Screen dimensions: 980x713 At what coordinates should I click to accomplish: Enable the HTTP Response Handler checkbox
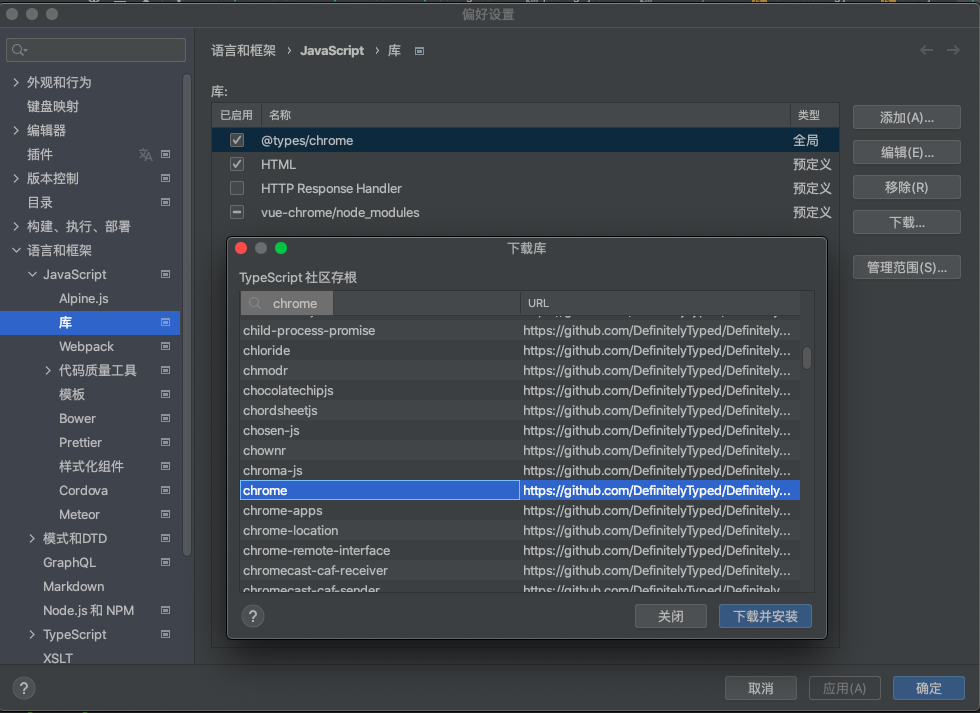click(237, 189)
